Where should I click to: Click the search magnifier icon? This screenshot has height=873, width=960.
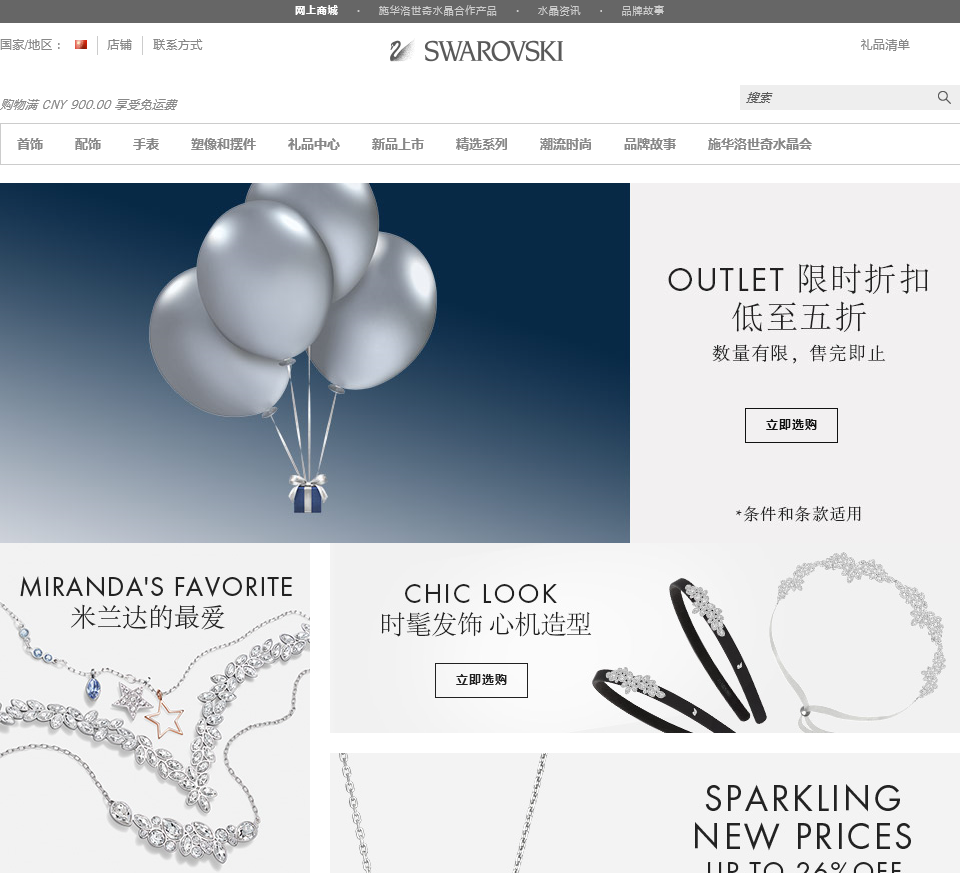tap(943, 97)
